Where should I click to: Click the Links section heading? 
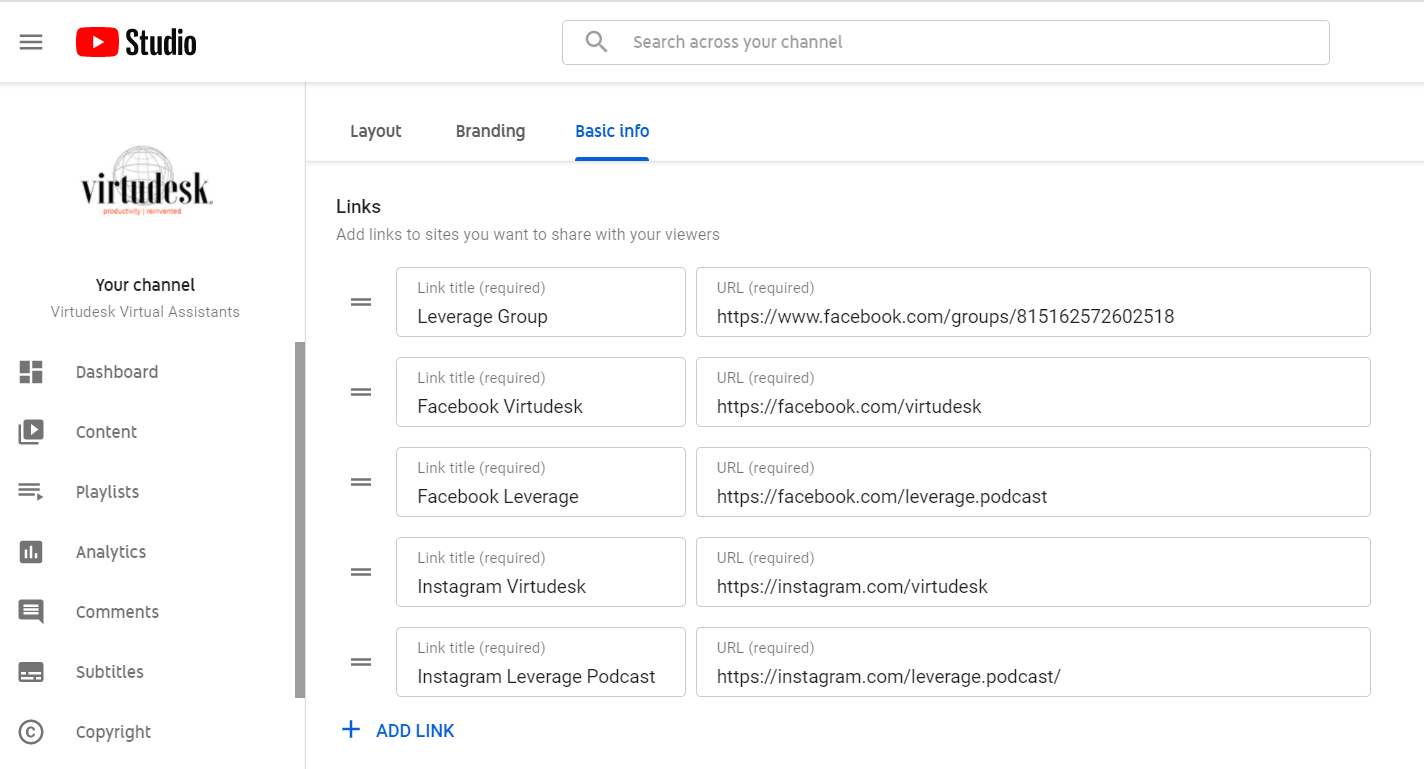(x=359, y=207)
